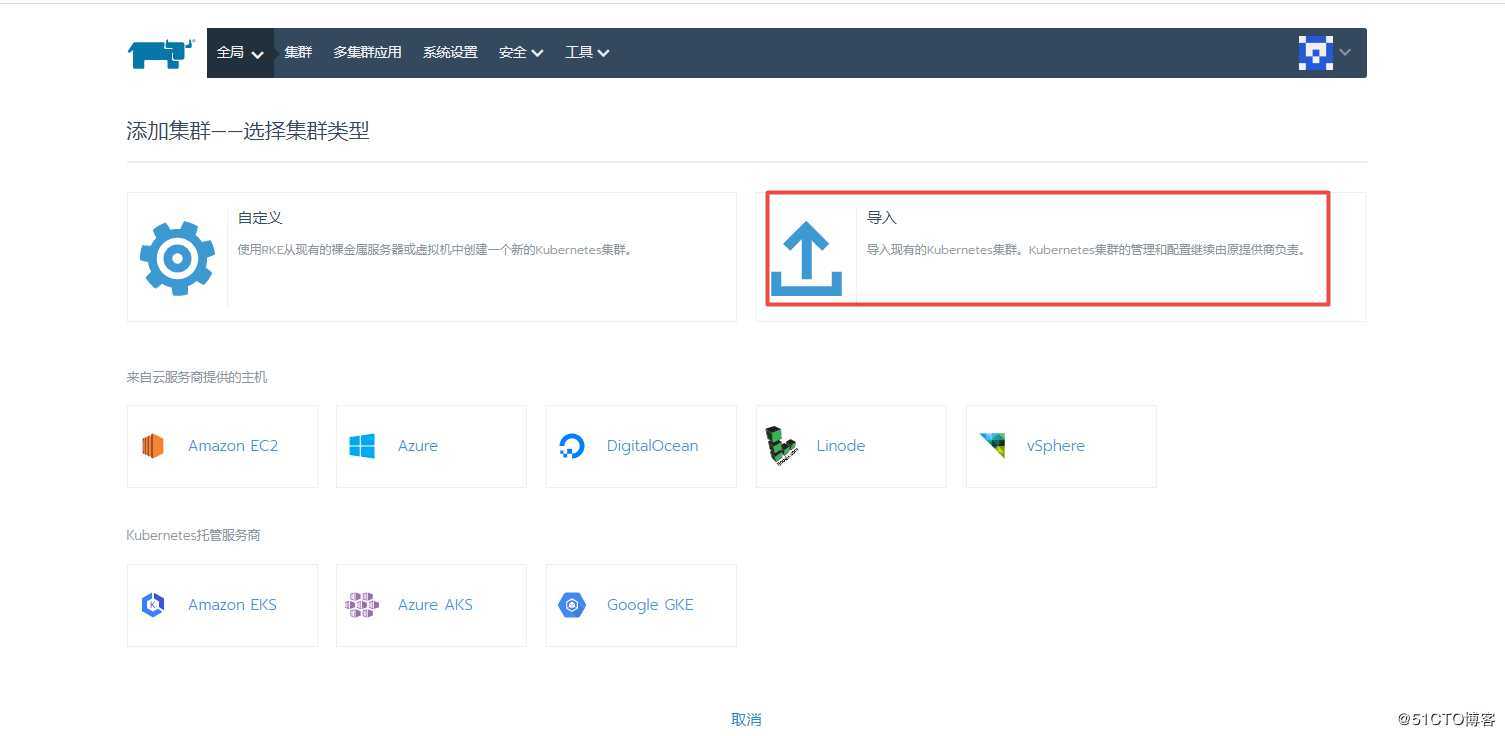Expand the 工具 dropdown menu
This screenshot has height=736, width=1505.
587,53
